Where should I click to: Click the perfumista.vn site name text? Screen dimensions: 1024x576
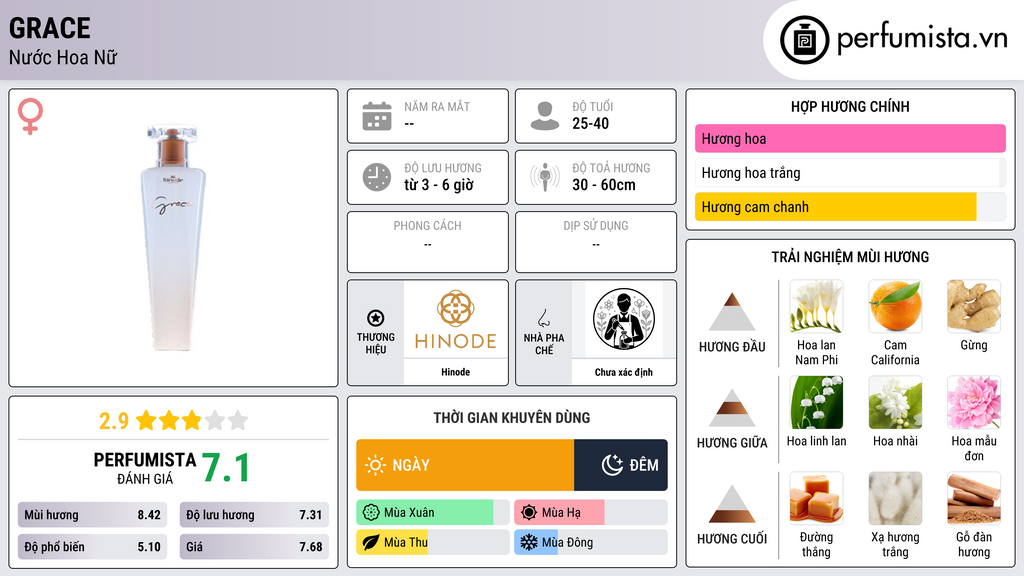[922, 38]
